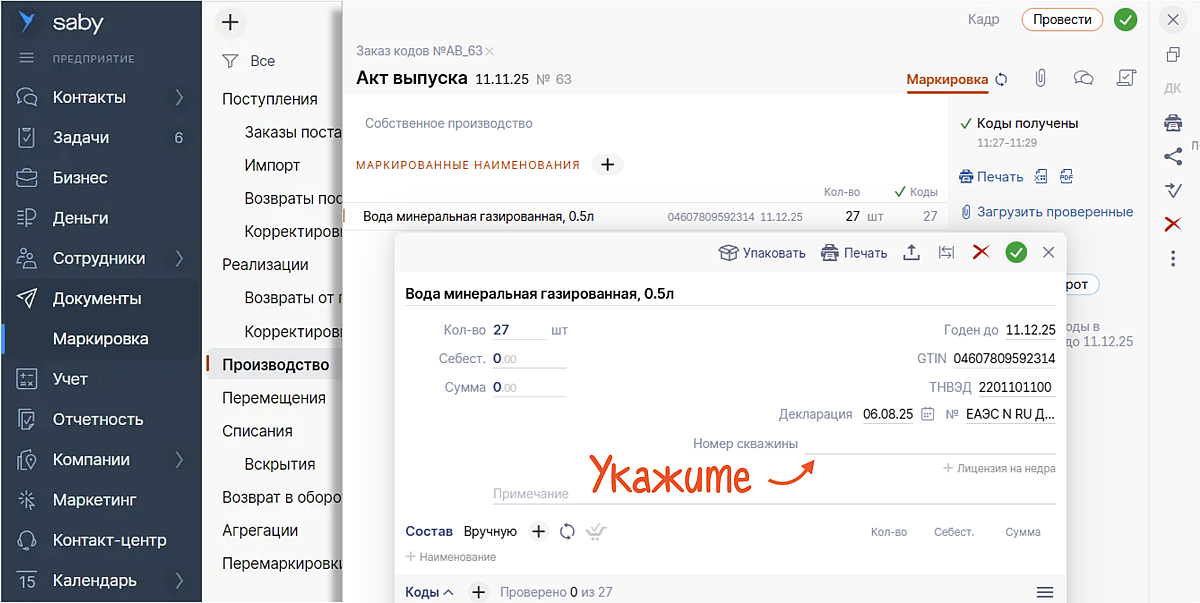Open the Вручную composition mode dropdown
The width and height of the screenshot is (1200, 603).
click(x=490, y=532)
